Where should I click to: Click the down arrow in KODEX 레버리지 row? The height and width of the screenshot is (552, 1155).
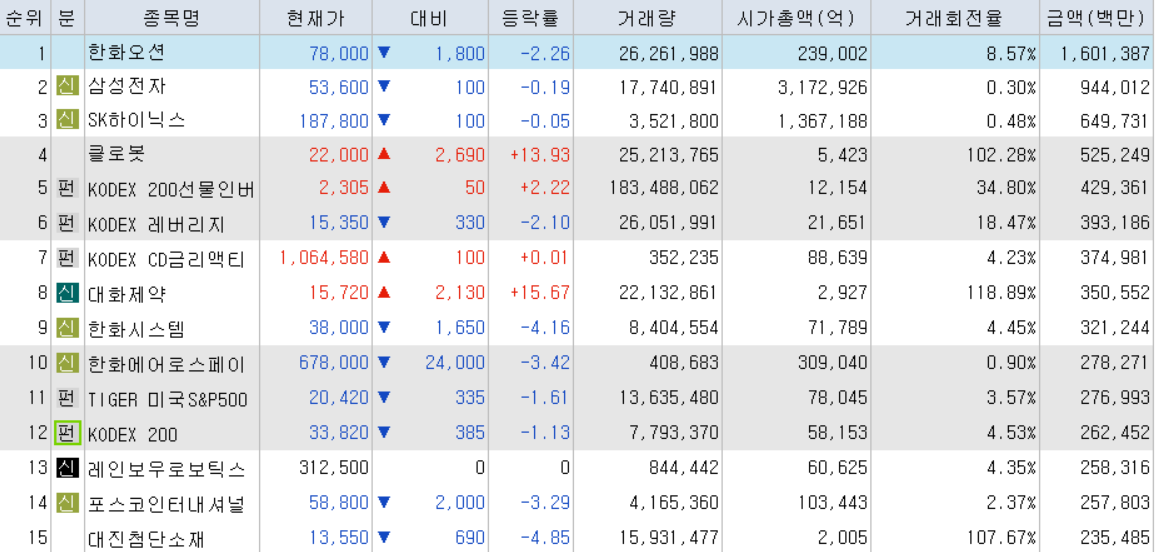tap(383, 223)
